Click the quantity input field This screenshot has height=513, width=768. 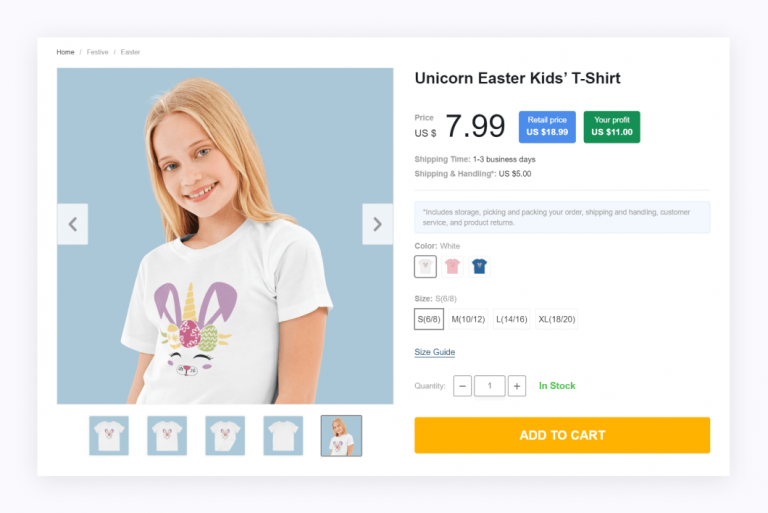click(x=490, y=386)
